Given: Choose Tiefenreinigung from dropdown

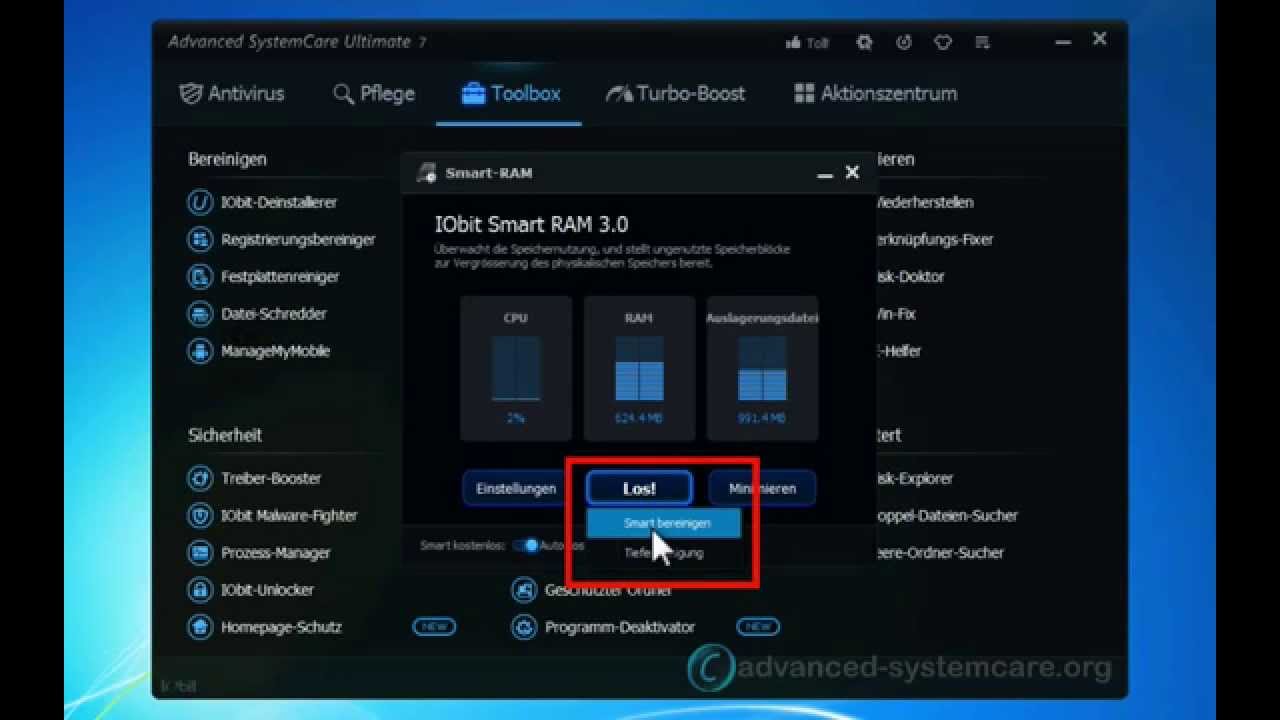Looking at the screenshot, I should click(664, 552).
